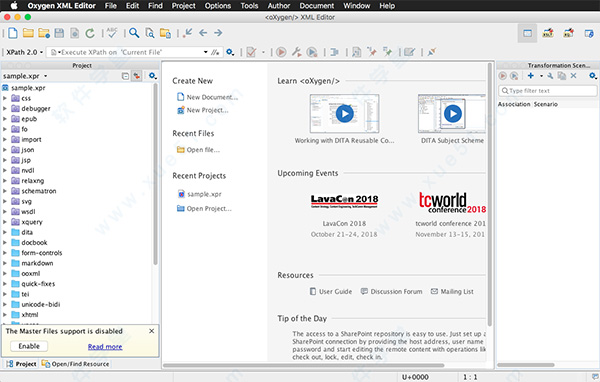Click the Open/Find Resource toolbar icon
The height and width of the screenshot is (382, 600).
165,33
